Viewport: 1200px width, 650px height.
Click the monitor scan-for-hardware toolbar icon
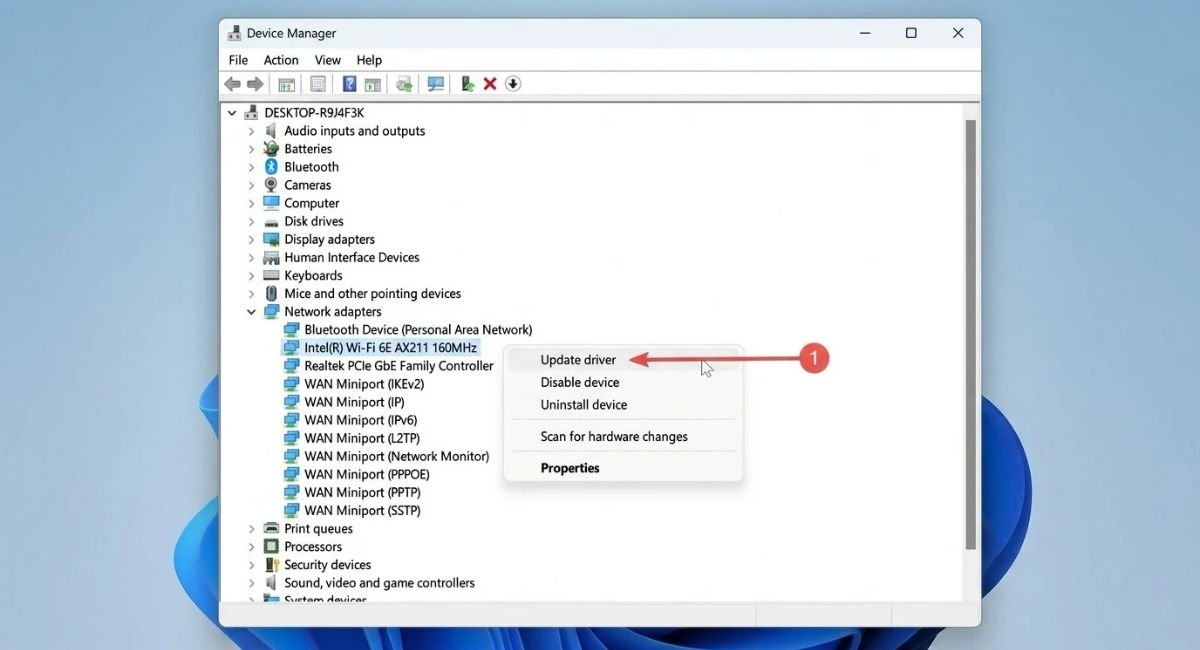pos(436,84)
